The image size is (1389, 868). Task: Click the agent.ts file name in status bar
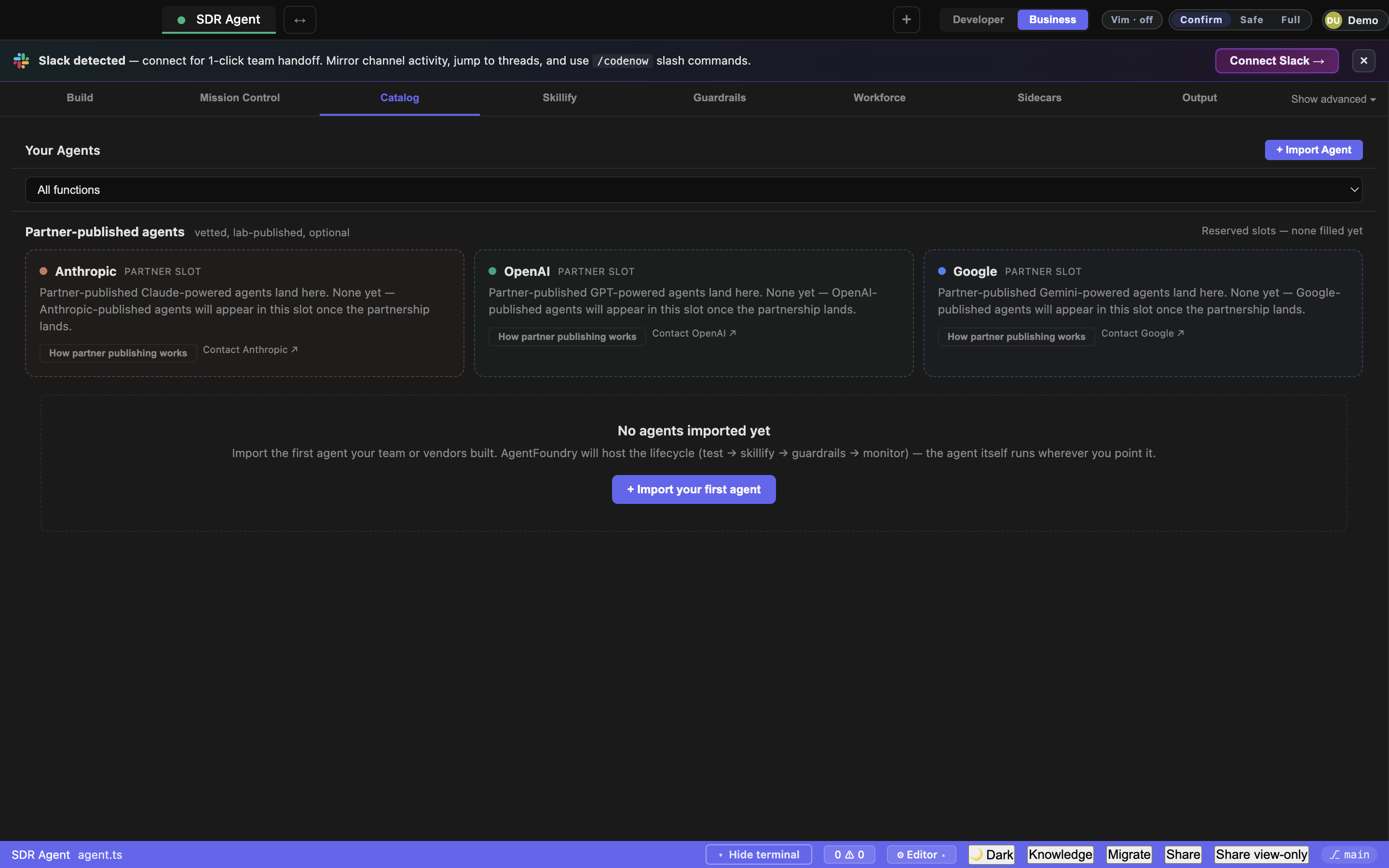click(100, 855)
